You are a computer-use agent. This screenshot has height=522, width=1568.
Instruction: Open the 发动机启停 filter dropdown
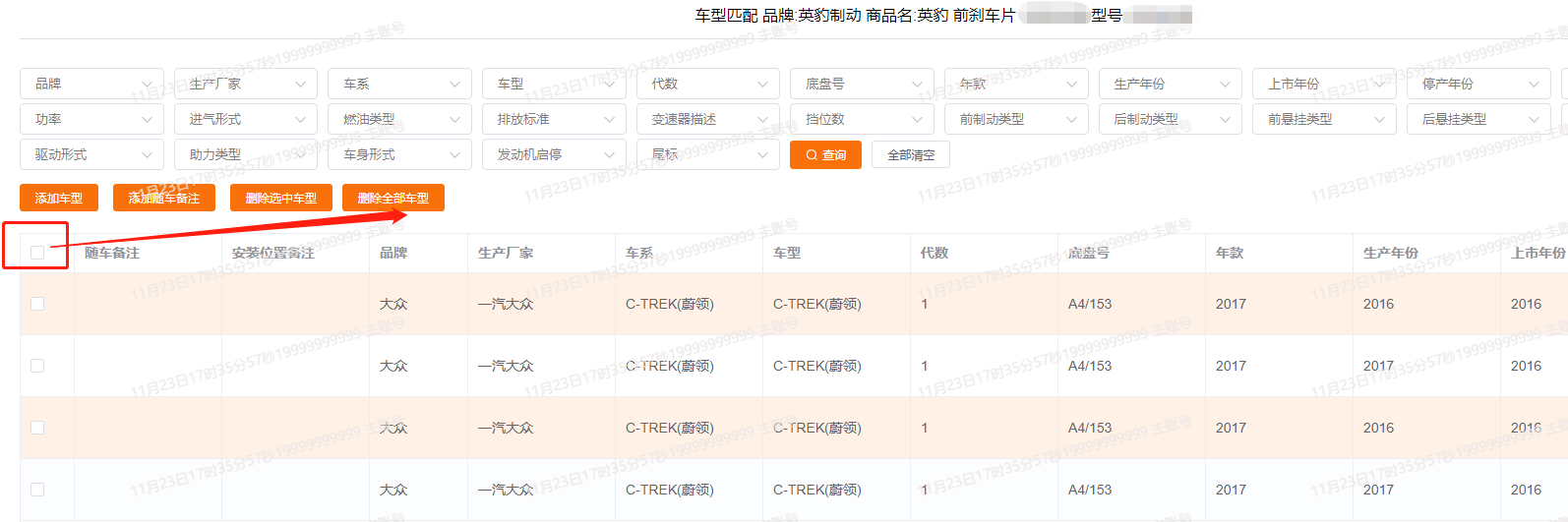coord(554,154)
